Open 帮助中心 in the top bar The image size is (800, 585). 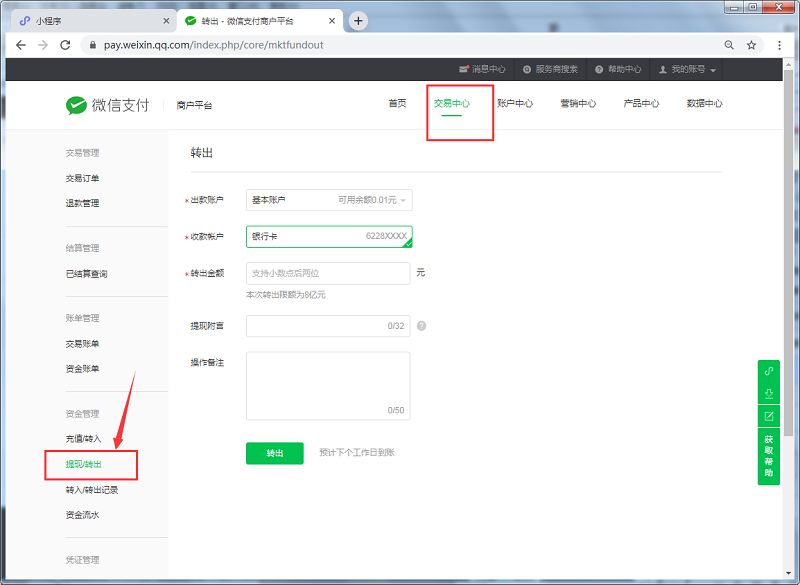click(x=618, y=69)
